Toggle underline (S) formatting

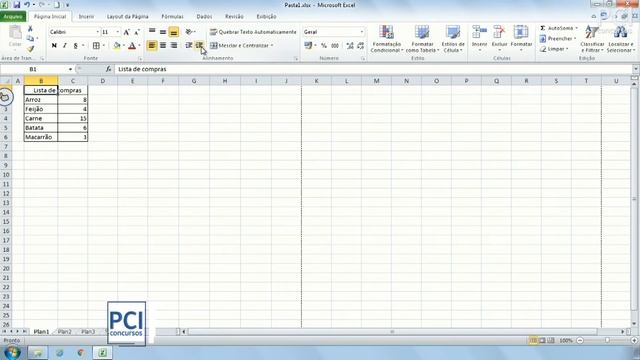tap(76, 46)
